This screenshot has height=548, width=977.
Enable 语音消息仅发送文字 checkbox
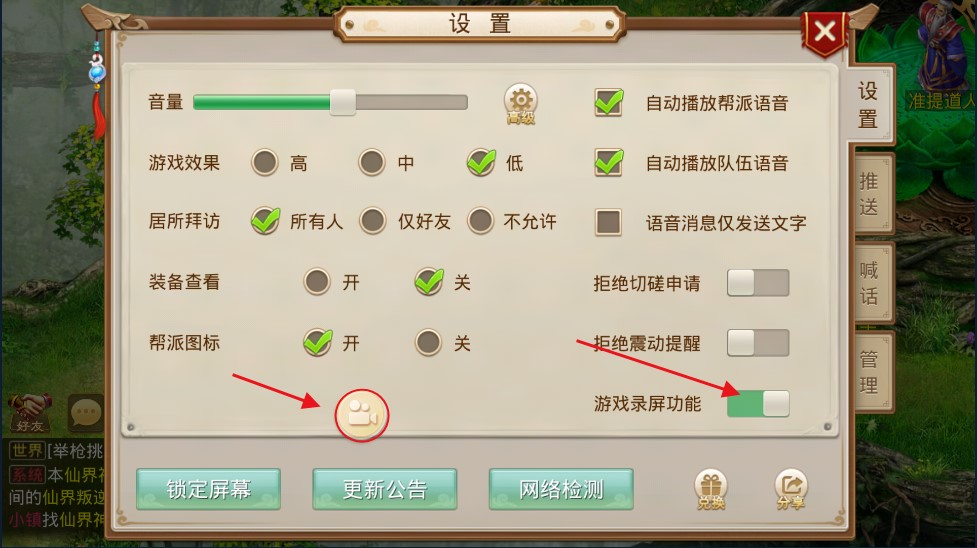[x=608, y=222]
